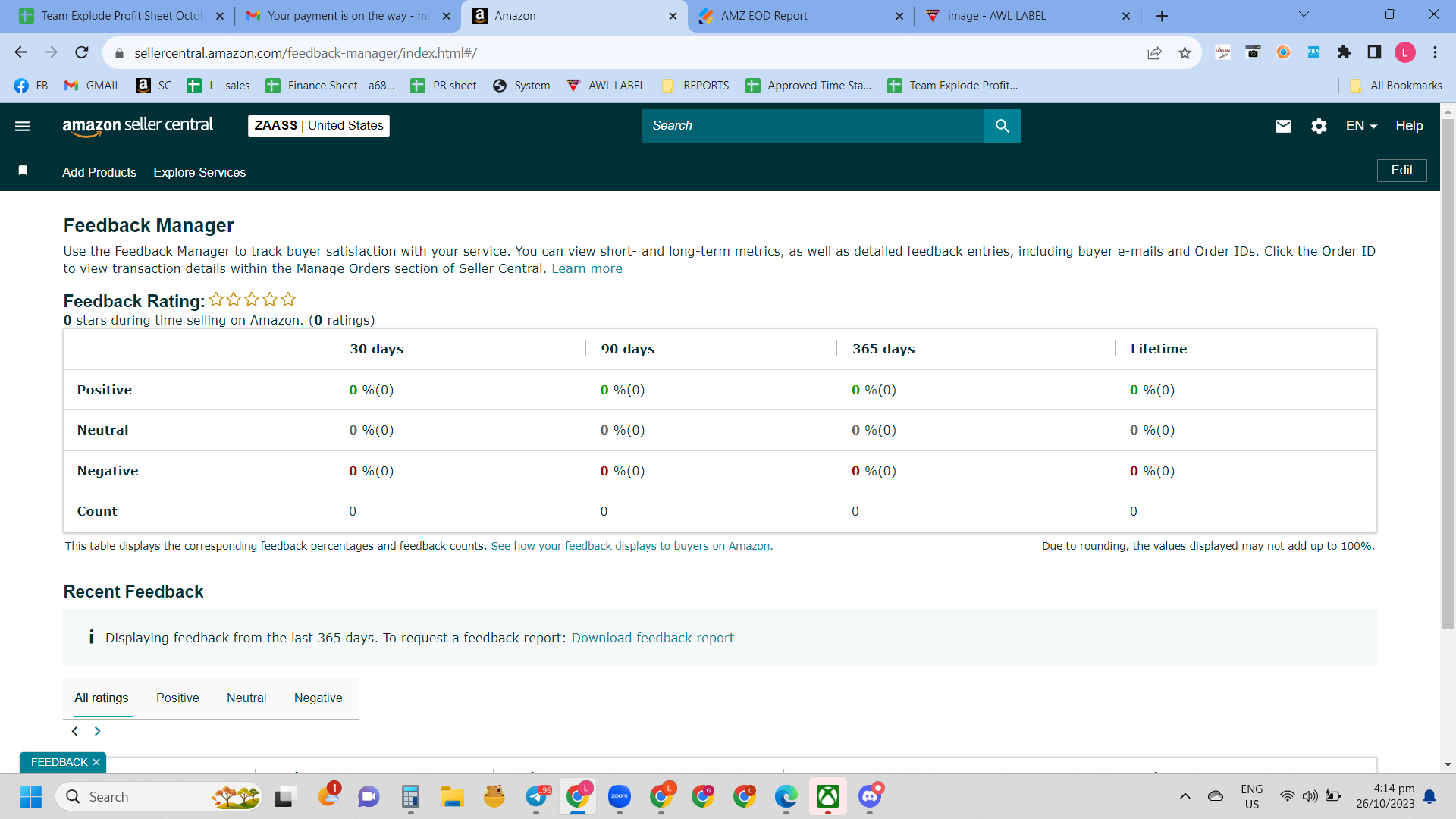Close the FEEDBACK tag widget
Image resolution: width=1456 pixels, height=819 pixels.
pos(96,762)
